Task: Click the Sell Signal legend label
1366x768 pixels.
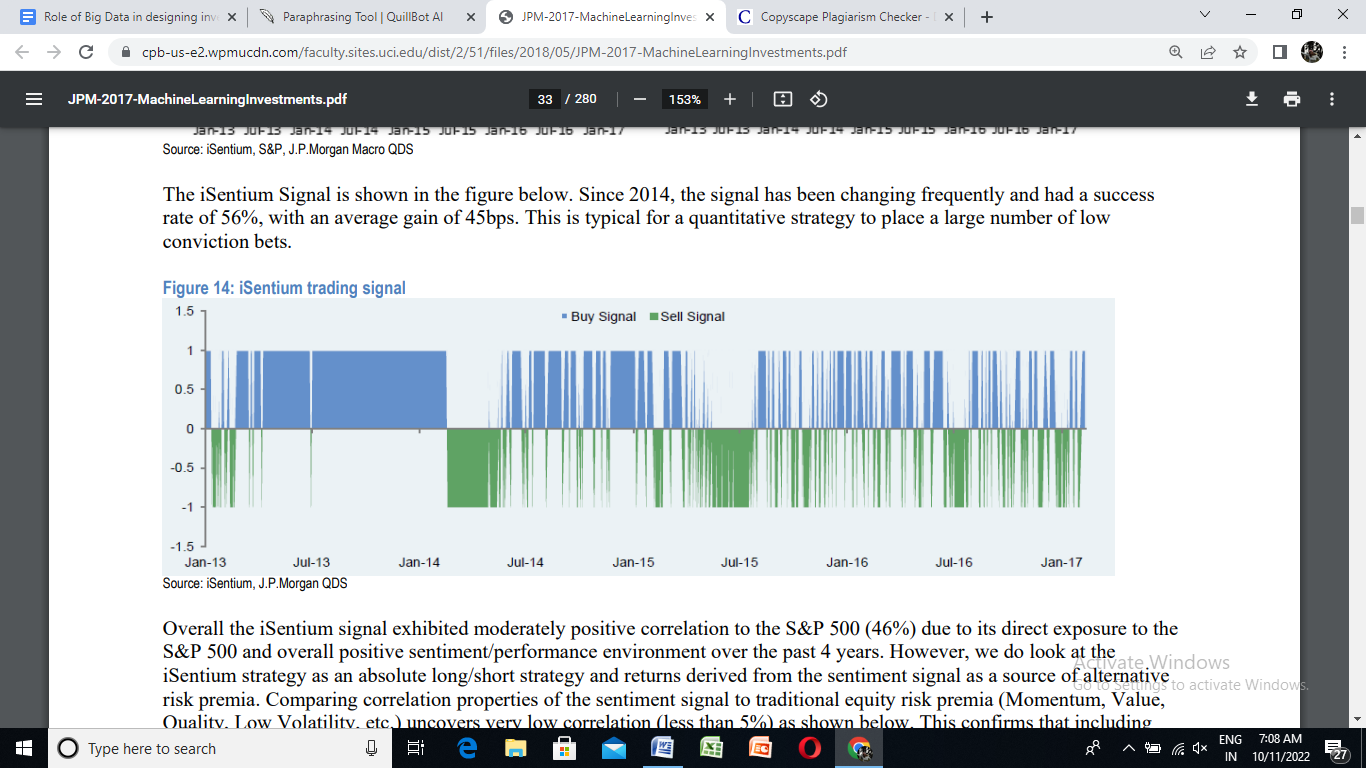Action: [x=692, y=317]
